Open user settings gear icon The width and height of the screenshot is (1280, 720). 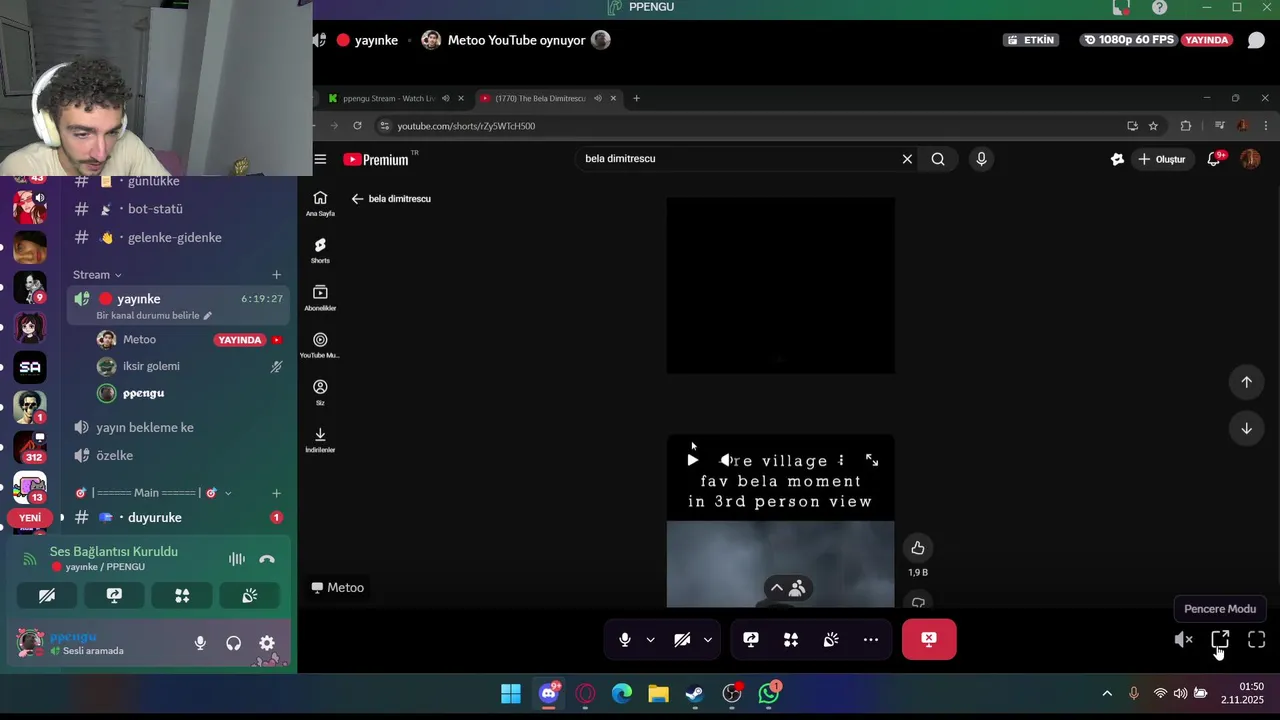pos(267,643)
